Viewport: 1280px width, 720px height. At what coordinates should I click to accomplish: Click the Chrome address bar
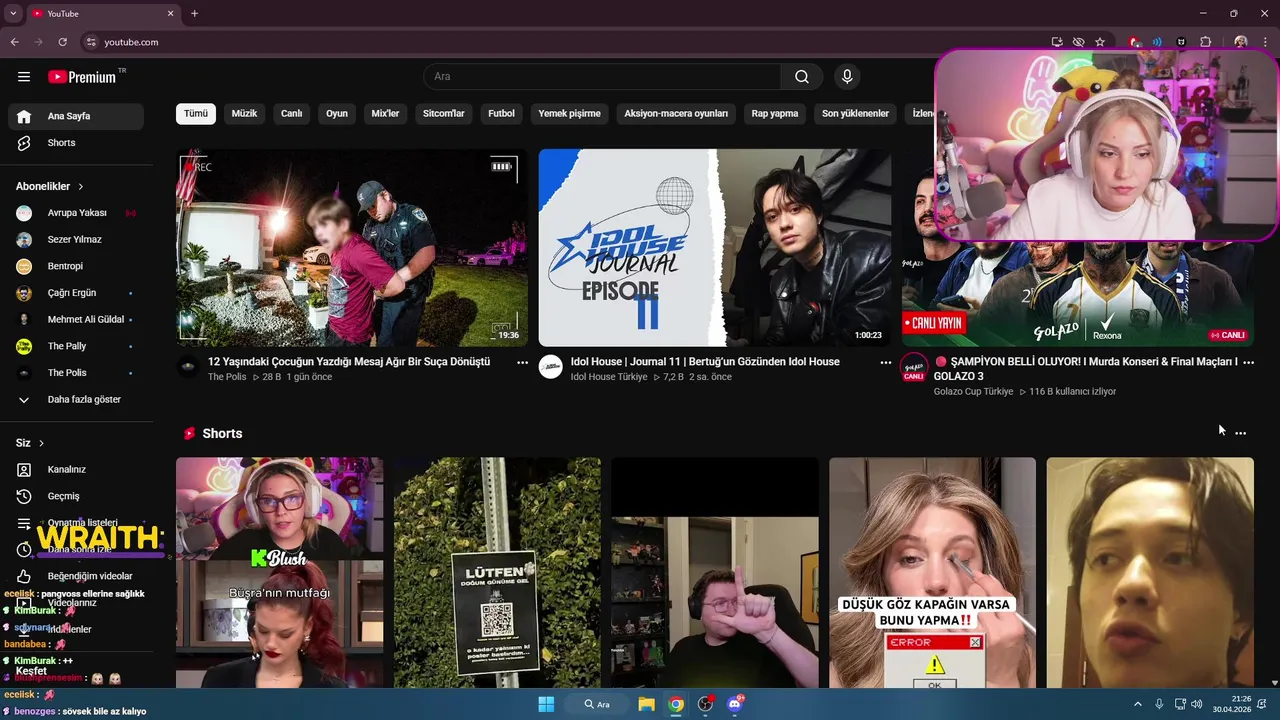pos(560,42)
